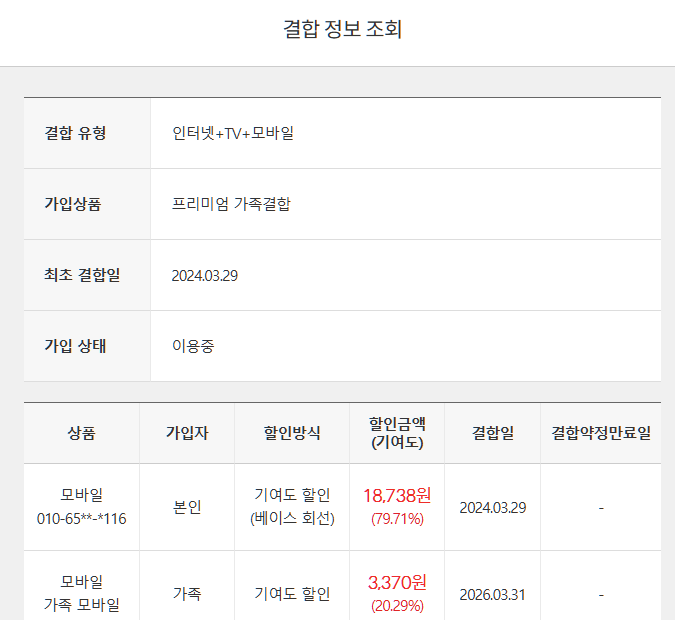Click the 할인금액(기여도) column header
This screenshot has width=675, height=620.
pyautogui.click(x=397, y=433)
